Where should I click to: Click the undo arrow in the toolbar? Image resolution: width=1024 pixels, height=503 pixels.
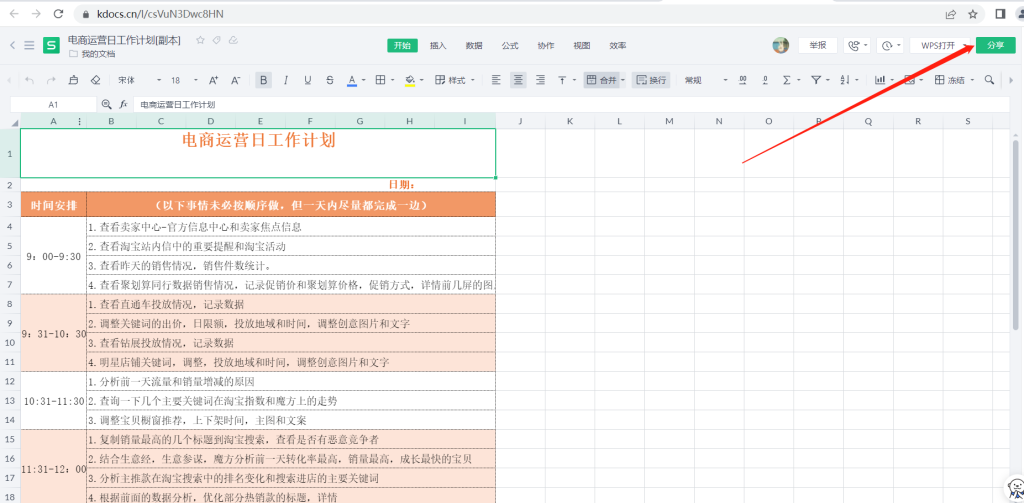coord(29,80)
